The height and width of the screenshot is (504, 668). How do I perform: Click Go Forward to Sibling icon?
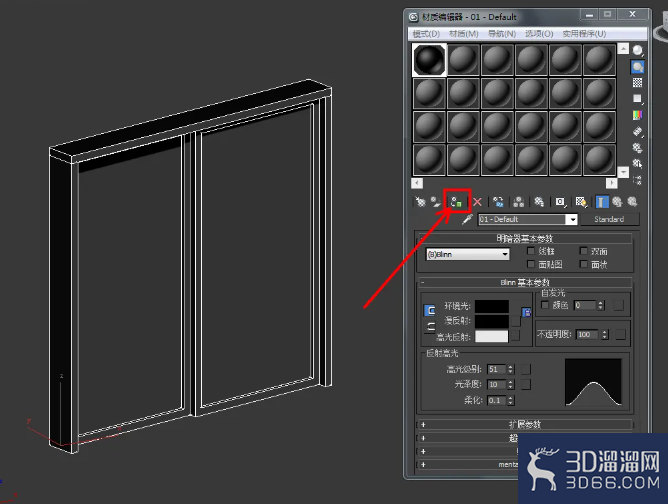tap(632, 202)
